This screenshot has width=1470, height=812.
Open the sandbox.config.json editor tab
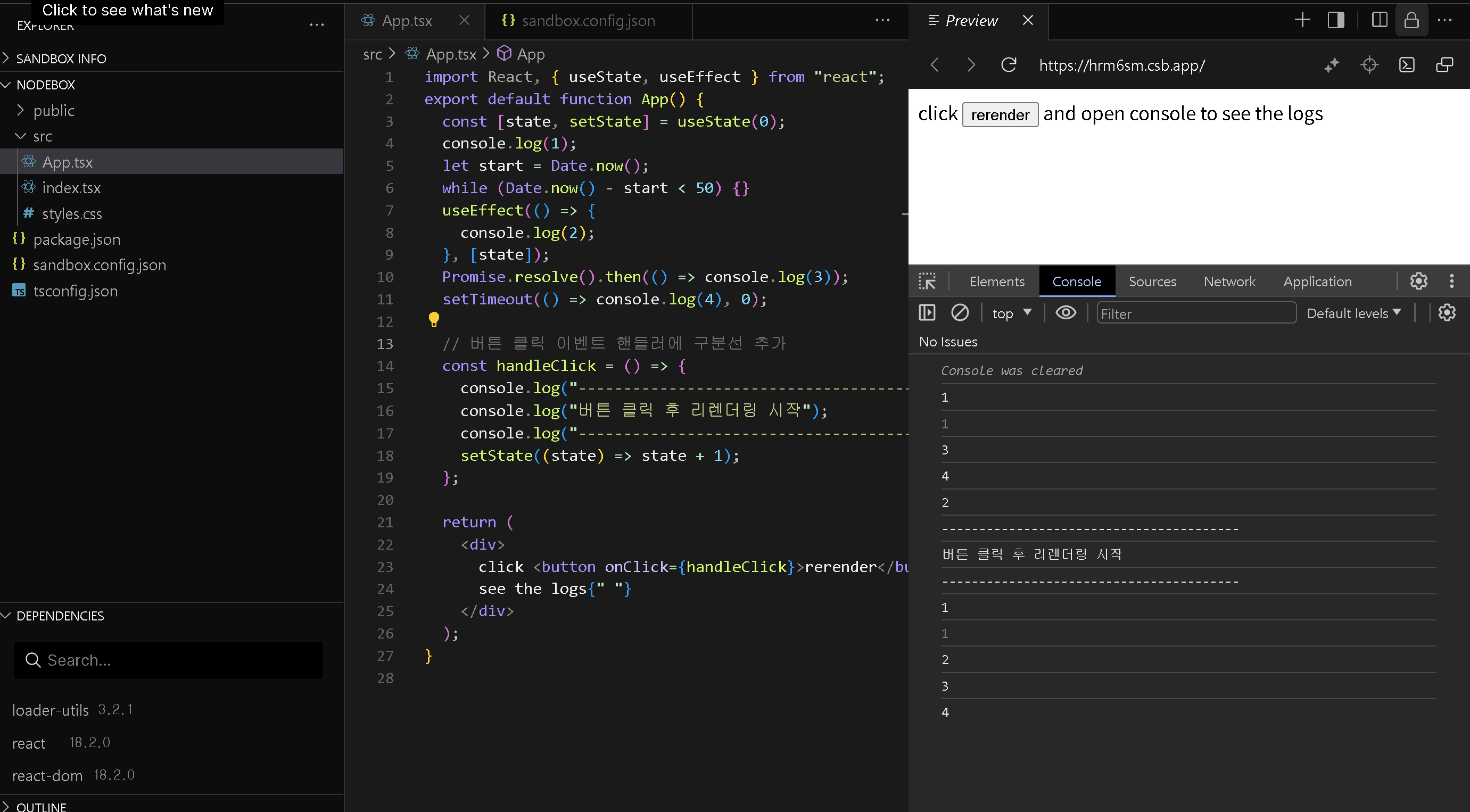click(588, 21)
